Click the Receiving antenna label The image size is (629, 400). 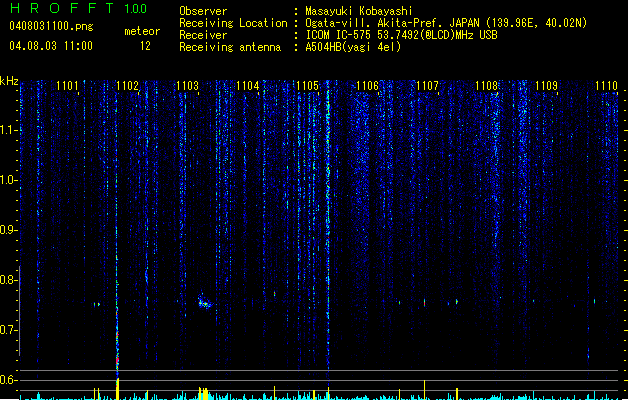click(x=230, y=47)
